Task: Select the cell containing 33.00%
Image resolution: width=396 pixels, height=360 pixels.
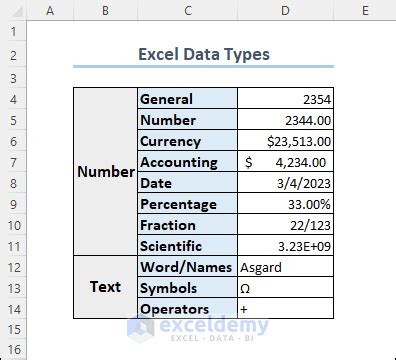Action: (x=286, y=204)
